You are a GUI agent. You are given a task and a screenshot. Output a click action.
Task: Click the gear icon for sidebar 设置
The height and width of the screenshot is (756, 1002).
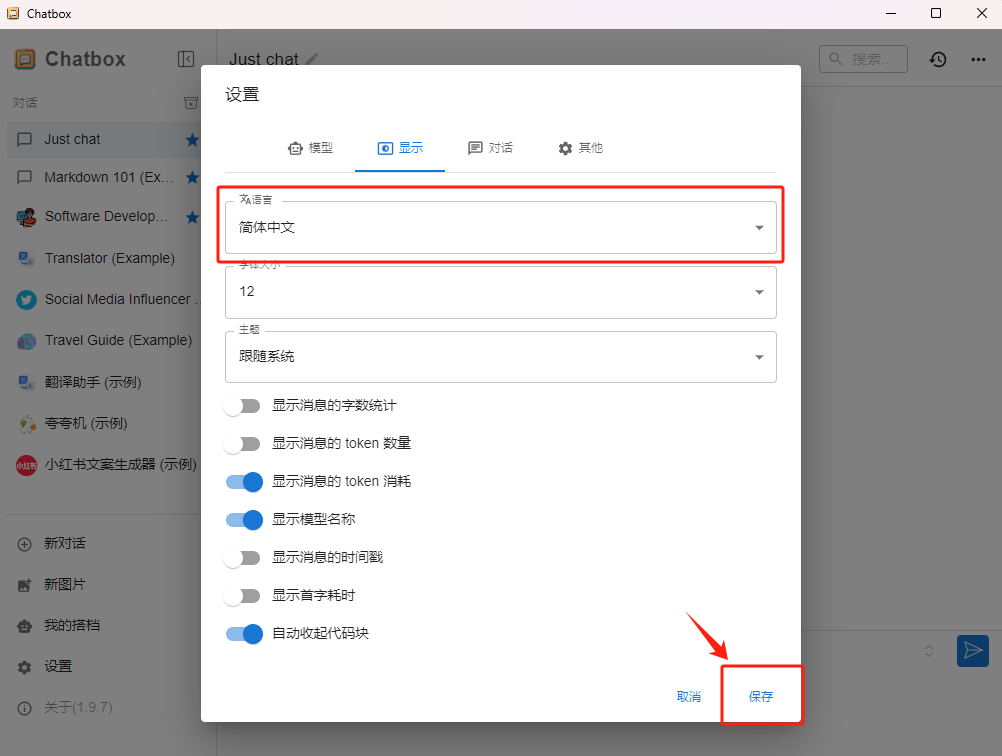tap(24, 667)
